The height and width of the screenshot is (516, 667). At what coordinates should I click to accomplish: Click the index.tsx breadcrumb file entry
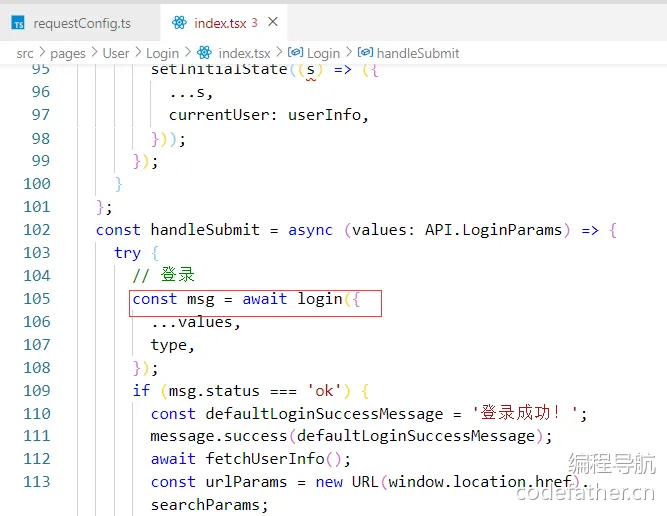pos(244,54)
